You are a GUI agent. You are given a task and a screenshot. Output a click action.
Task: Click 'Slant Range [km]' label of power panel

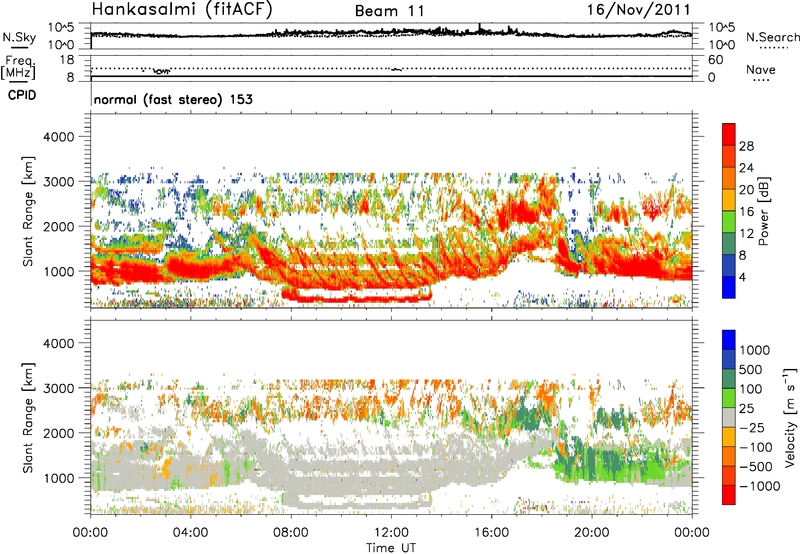(x=28, y=211)
